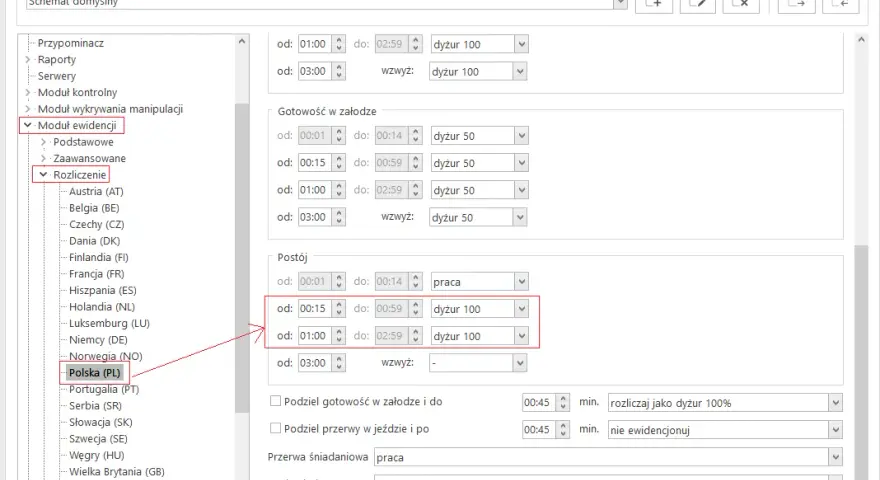Click the Podziel gotowość 00:45 minutes field
Viewport: 880px width, 480px height.
click(x=538, y=403)
